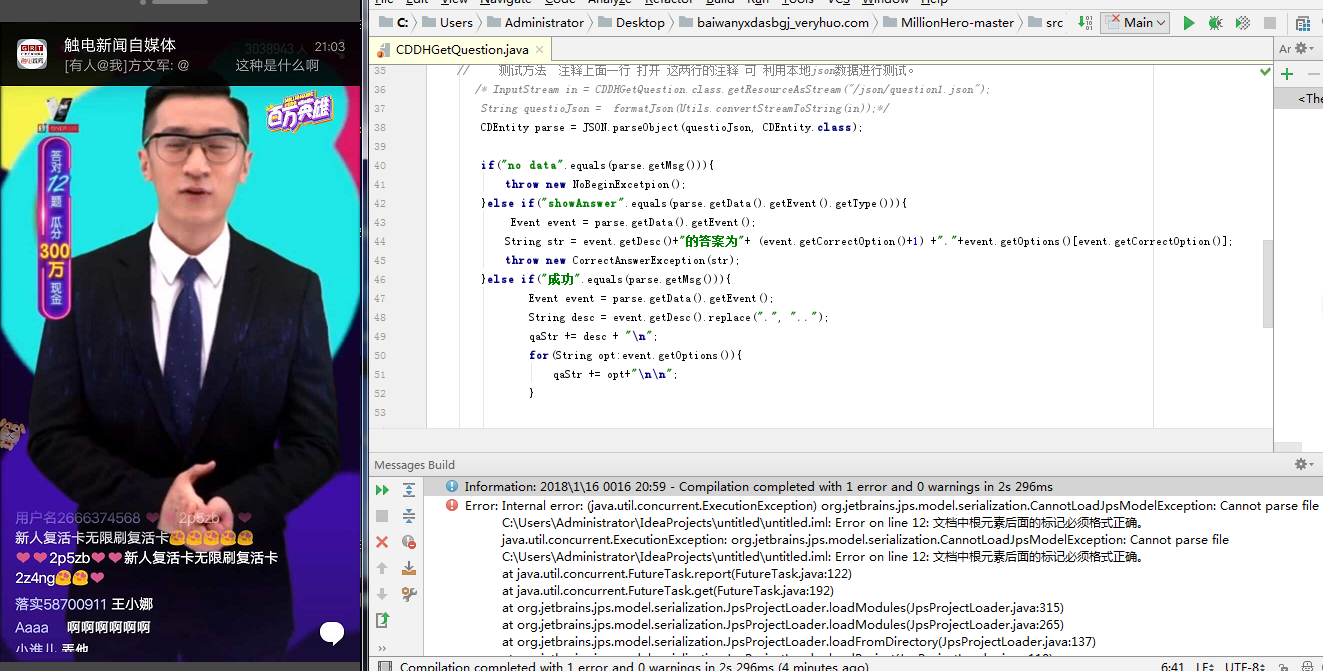1323x671 pixels.
Task: Run the Main configuration
Action: click(1188, 23)
